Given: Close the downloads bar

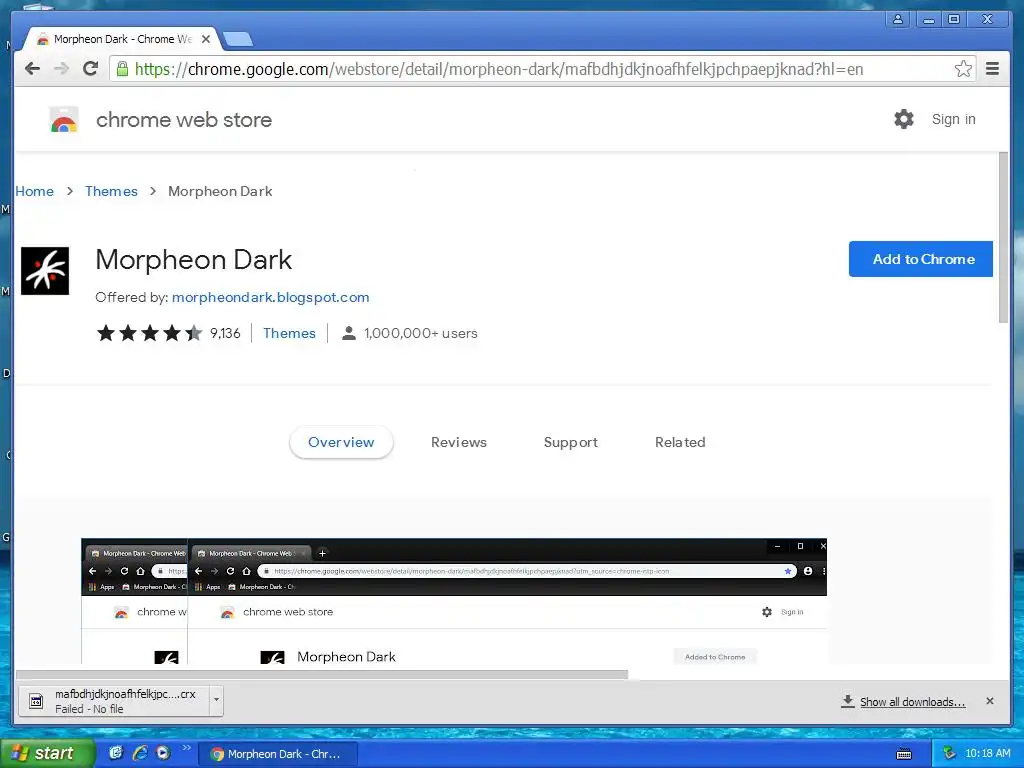Looking at the screenshot, I should click(x=990, y=701).
